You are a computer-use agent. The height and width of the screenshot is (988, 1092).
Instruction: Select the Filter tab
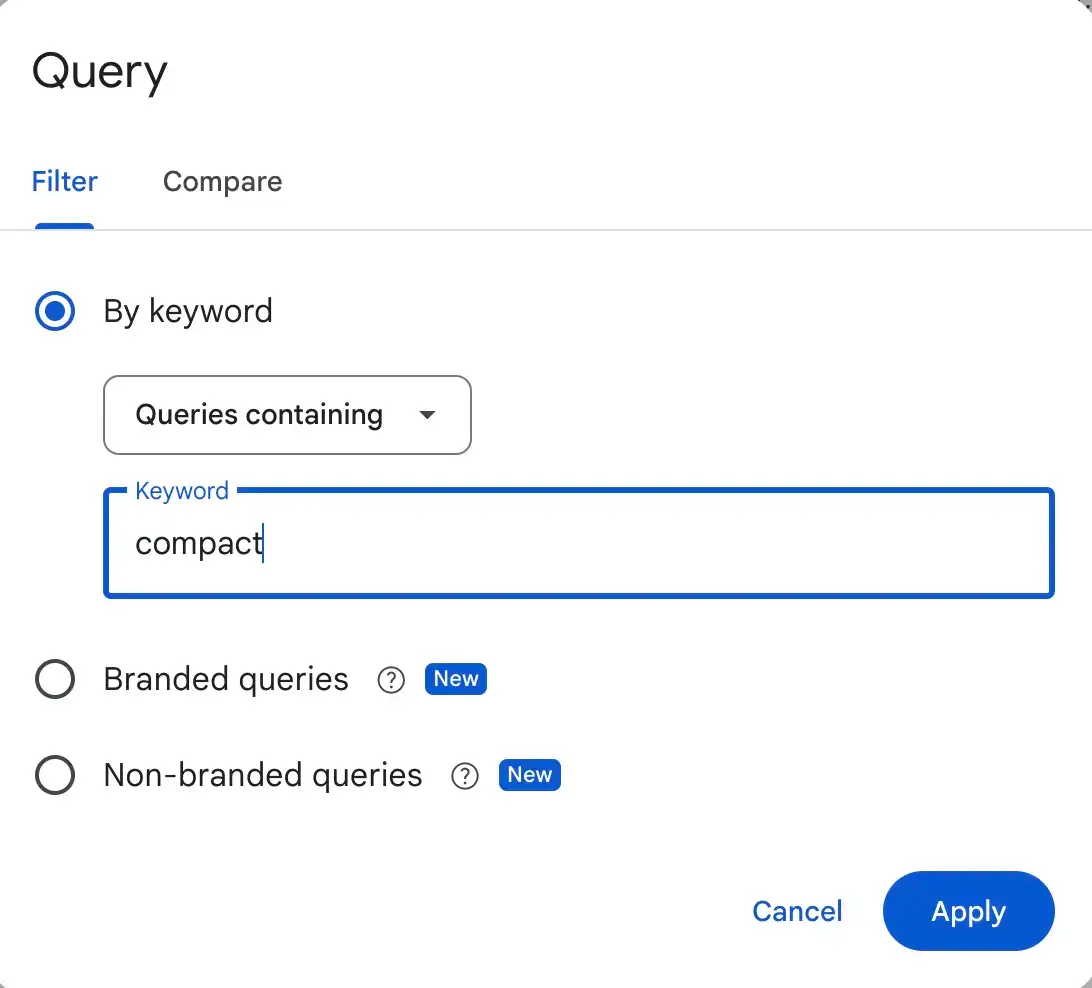point(64,181)
